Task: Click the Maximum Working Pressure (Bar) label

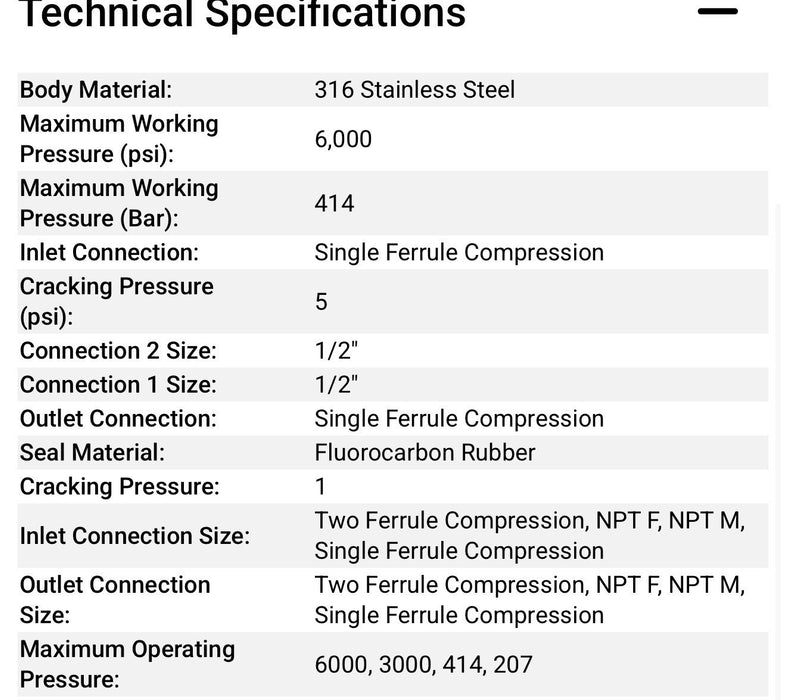Action: [119, 203]
